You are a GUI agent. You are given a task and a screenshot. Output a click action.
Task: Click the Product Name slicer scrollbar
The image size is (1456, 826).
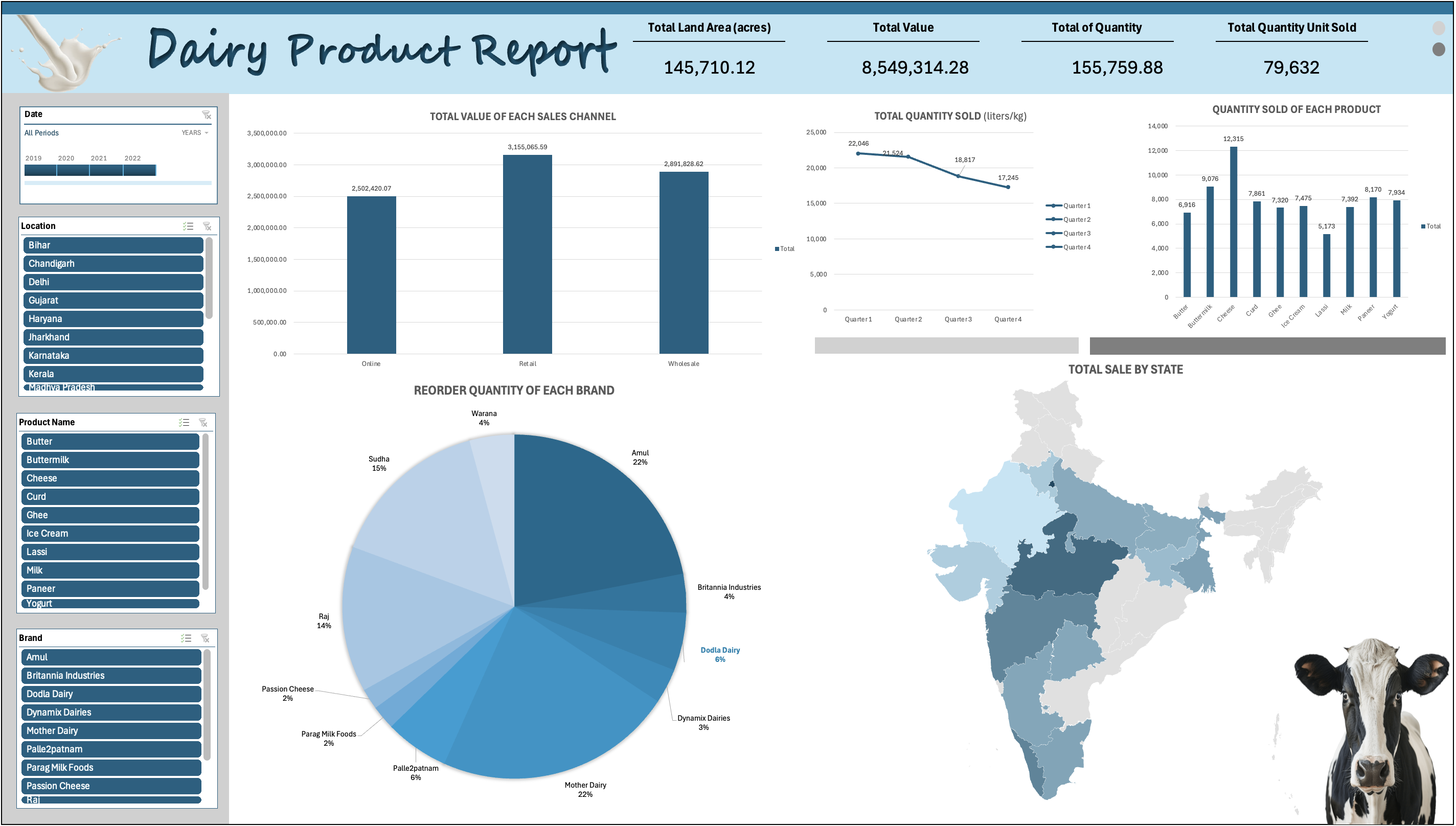(x=206, y=512)
